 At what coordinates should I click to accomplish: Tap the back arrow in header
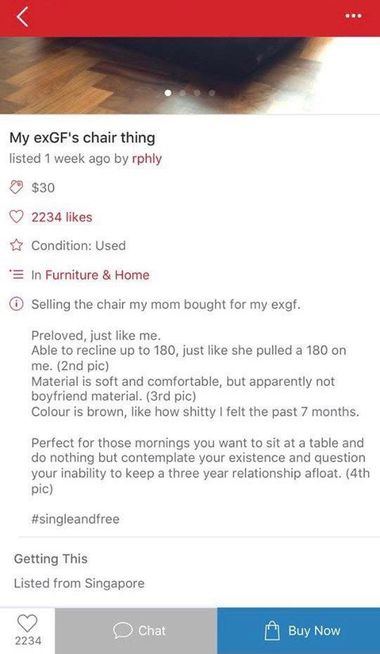[x=23, y=17]
